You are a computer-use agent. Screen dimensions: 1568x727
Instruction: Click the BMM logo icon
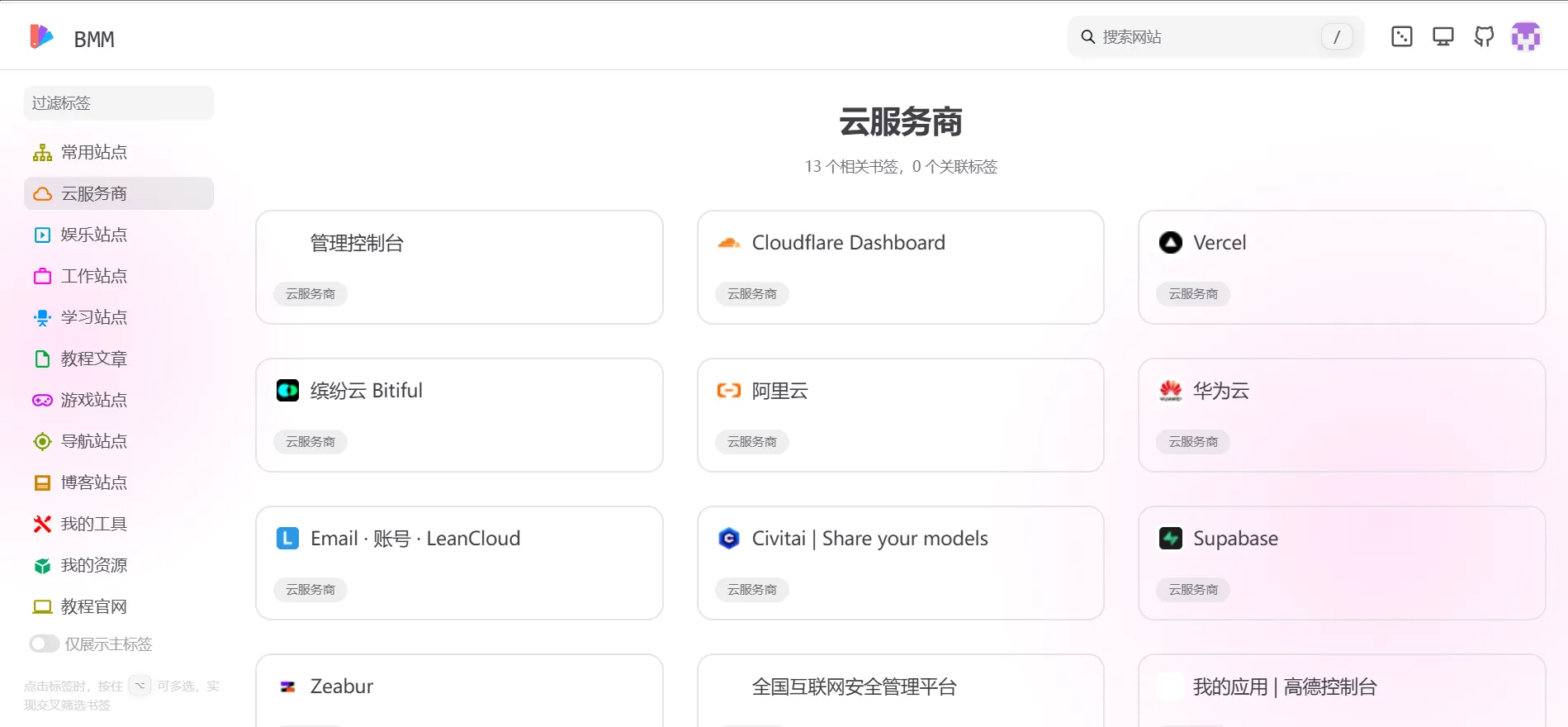[41, 36]
